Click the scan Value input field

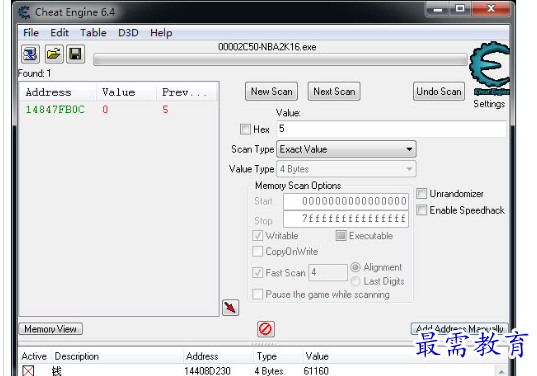(x=391, y=129)
